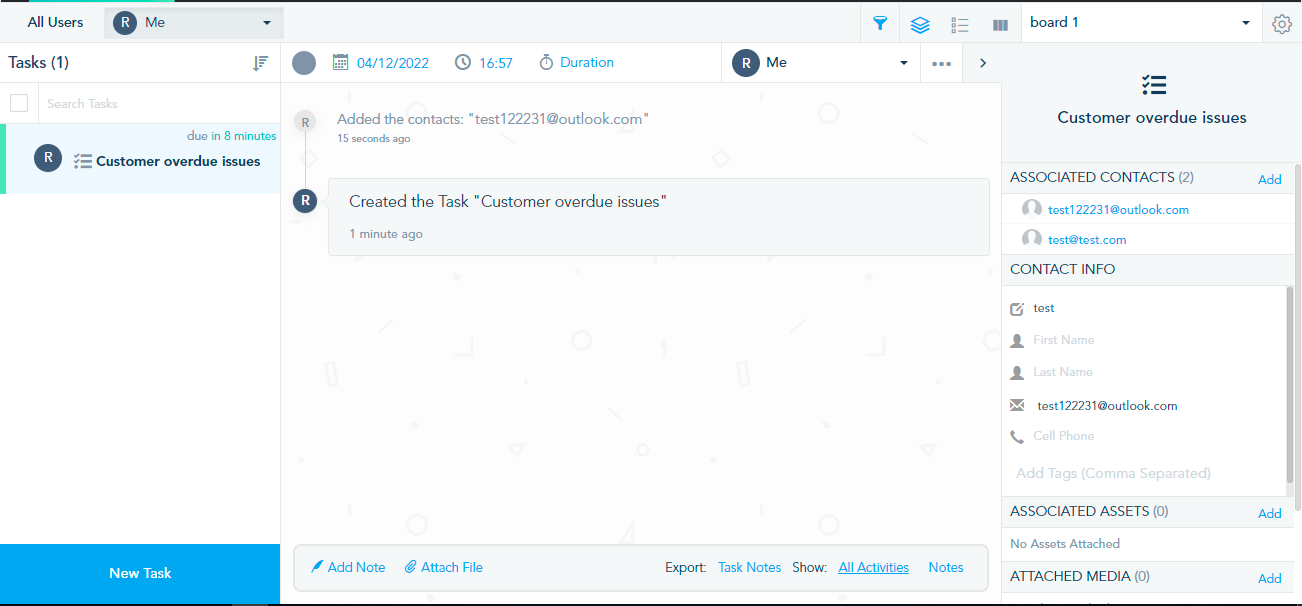
Task: Click the gray task status circle
Action: click(x=304, y=63)
